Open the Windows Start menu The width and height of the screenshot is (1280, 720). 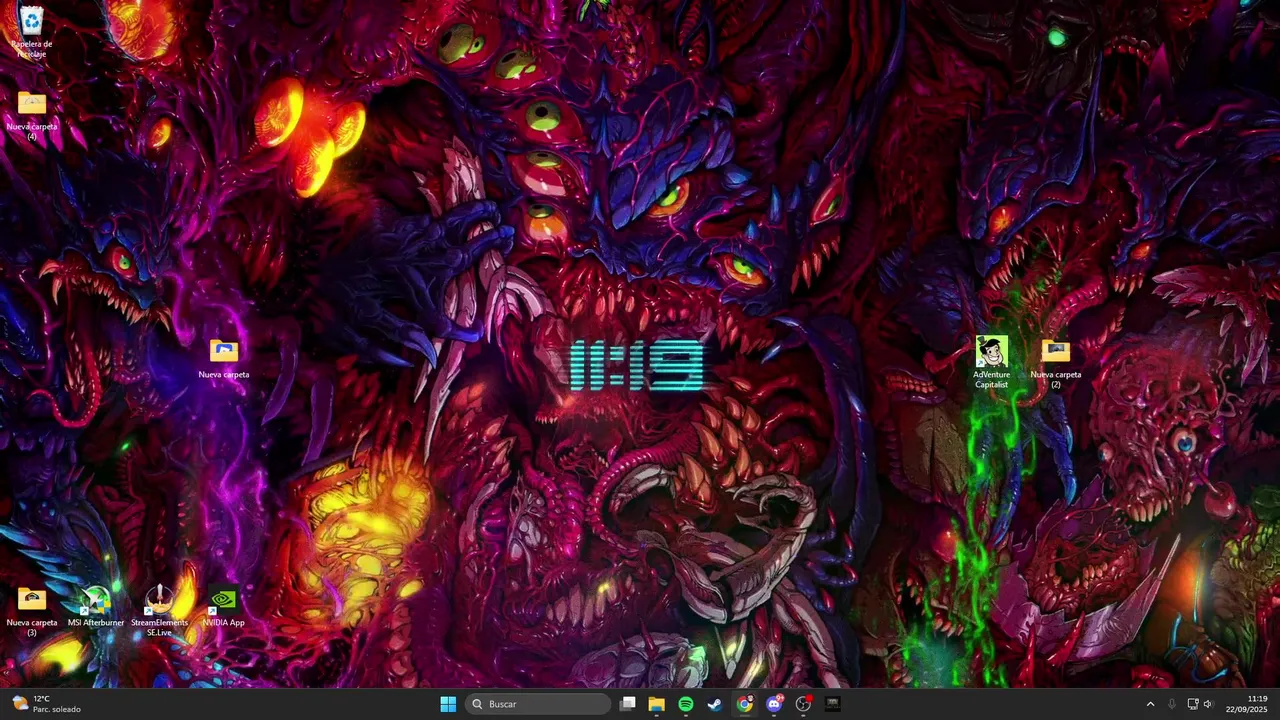point(448,704)
